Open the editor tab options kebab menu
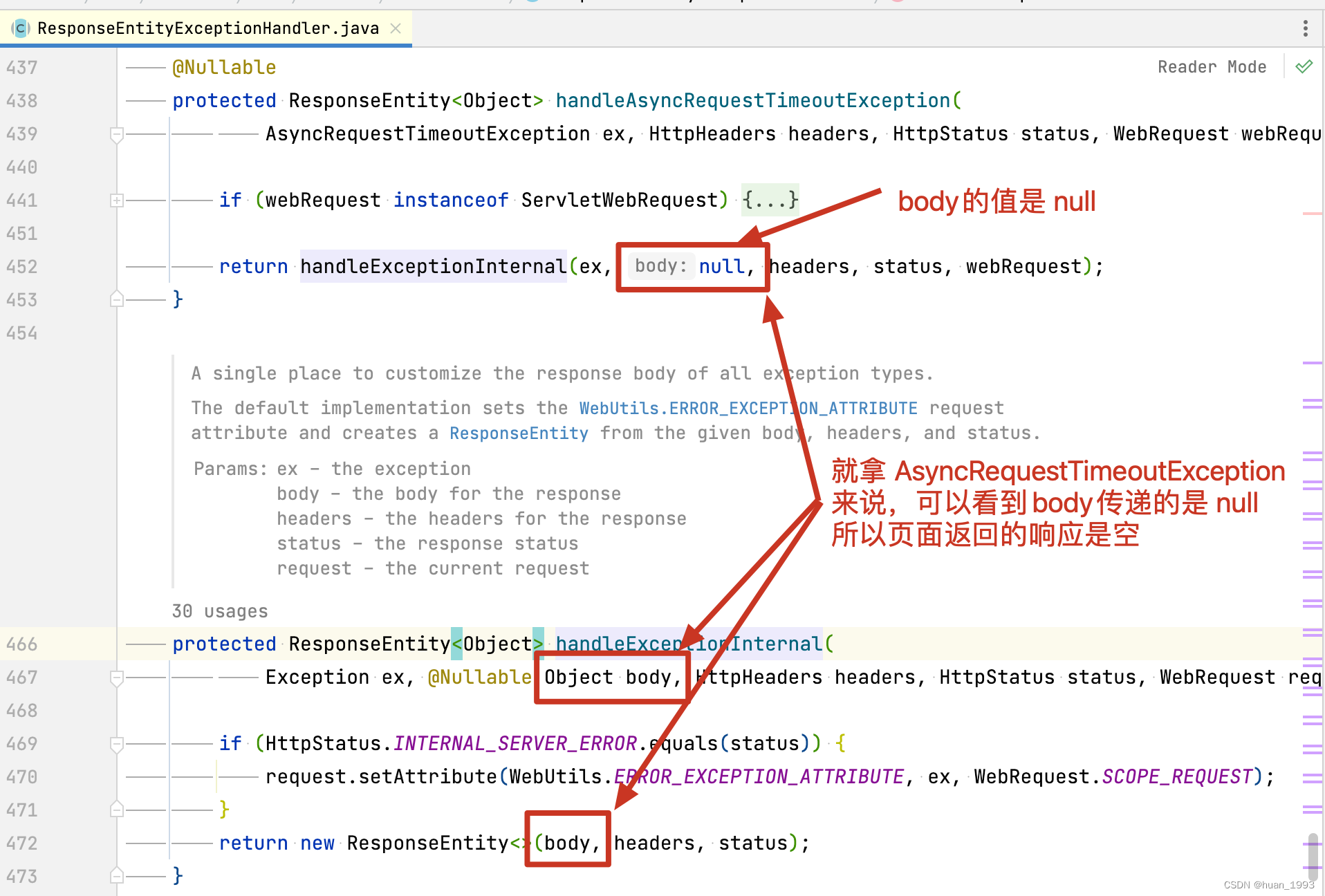Image resolution: width=1325 pixels, height=896 pixels. (1305, 28)
